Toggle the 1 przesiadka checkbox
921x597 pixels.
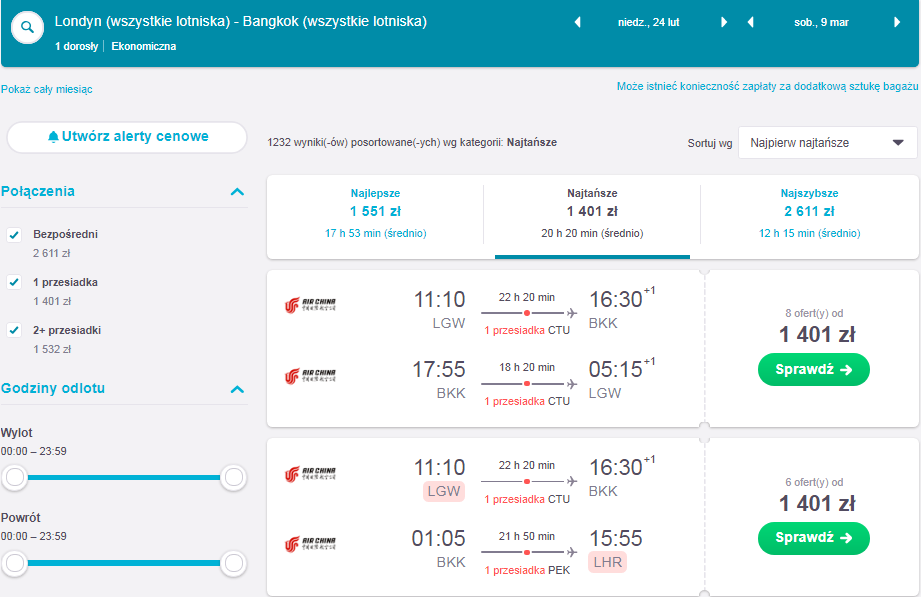pyautogui.click(x=14, y=283)
